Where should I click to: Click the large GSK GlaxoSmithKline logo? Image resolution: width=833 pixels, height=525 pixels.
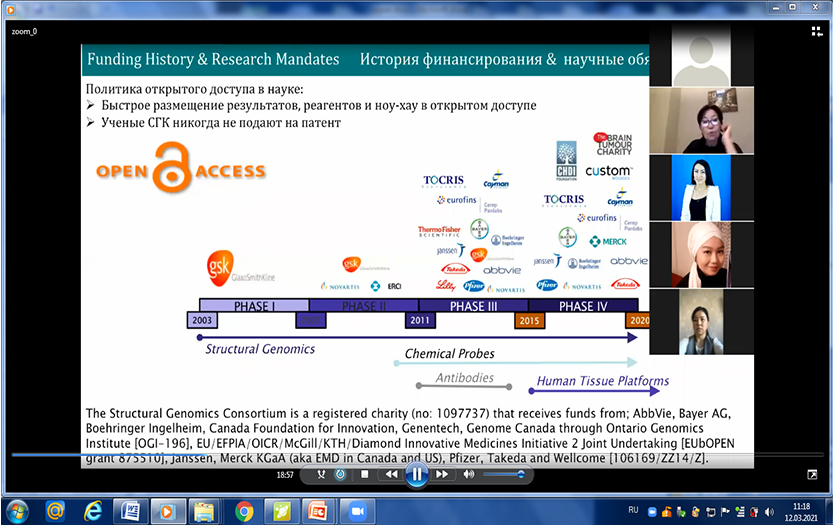pyautogui.click(x=241, y=268)
